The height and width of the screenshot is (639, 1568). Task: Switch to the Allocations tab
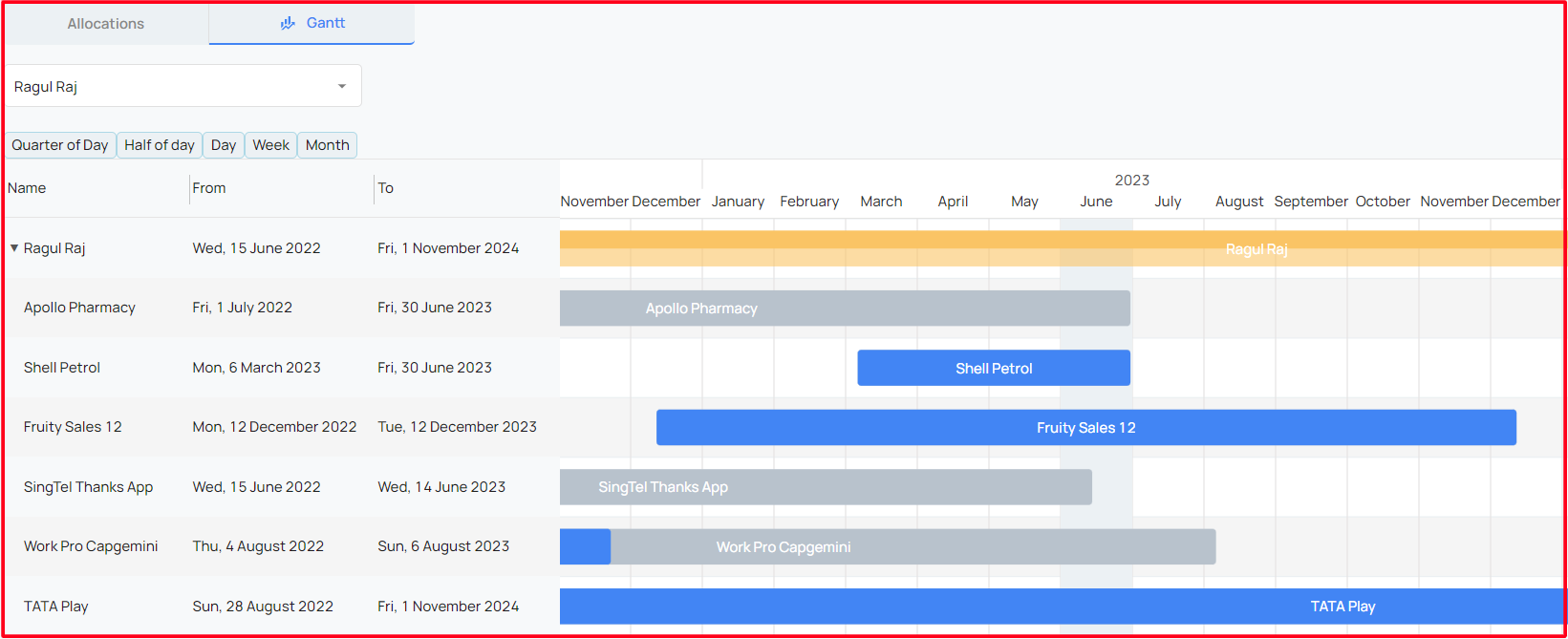click(x=106, y=24)
